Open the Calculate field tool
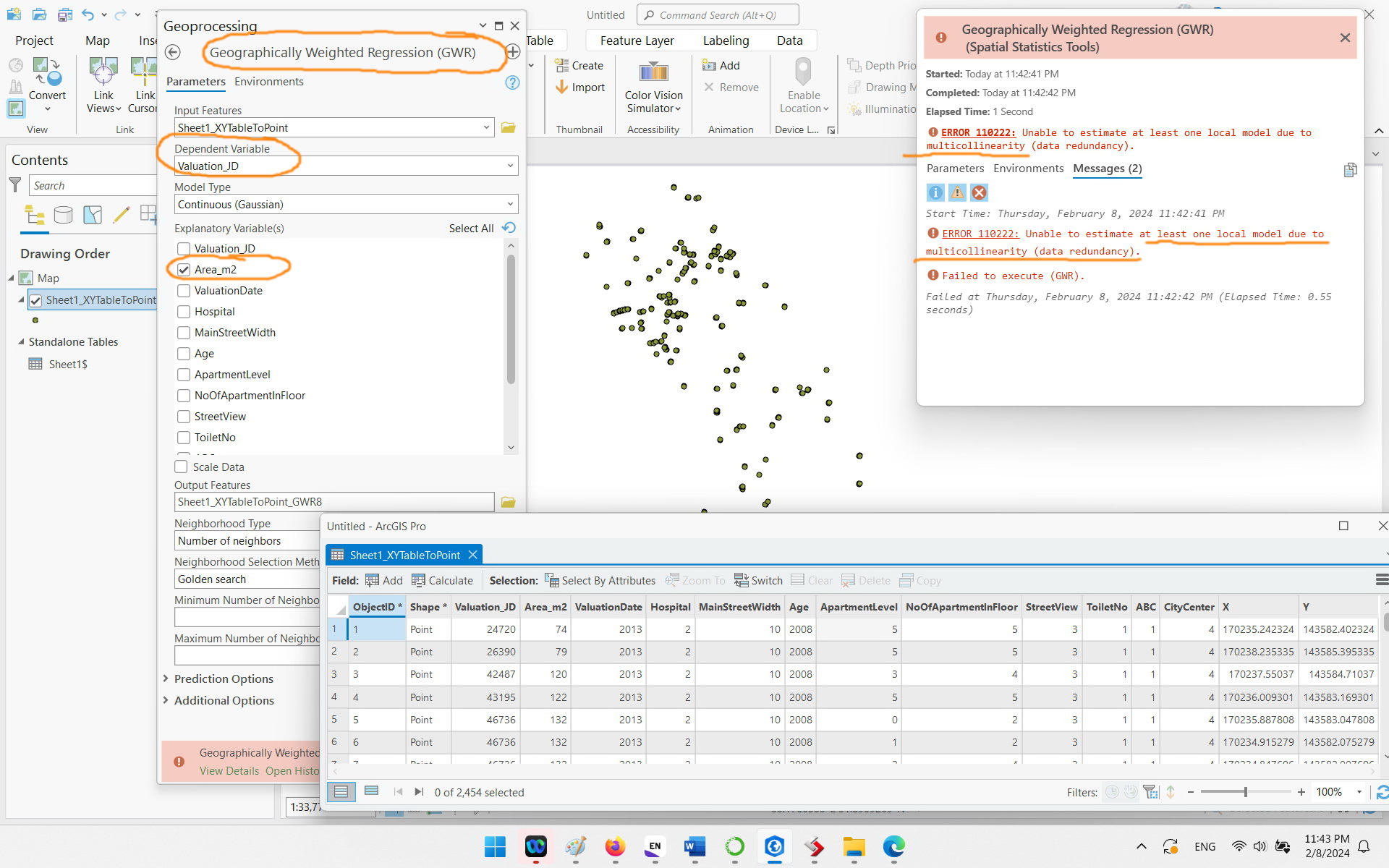 443,580
